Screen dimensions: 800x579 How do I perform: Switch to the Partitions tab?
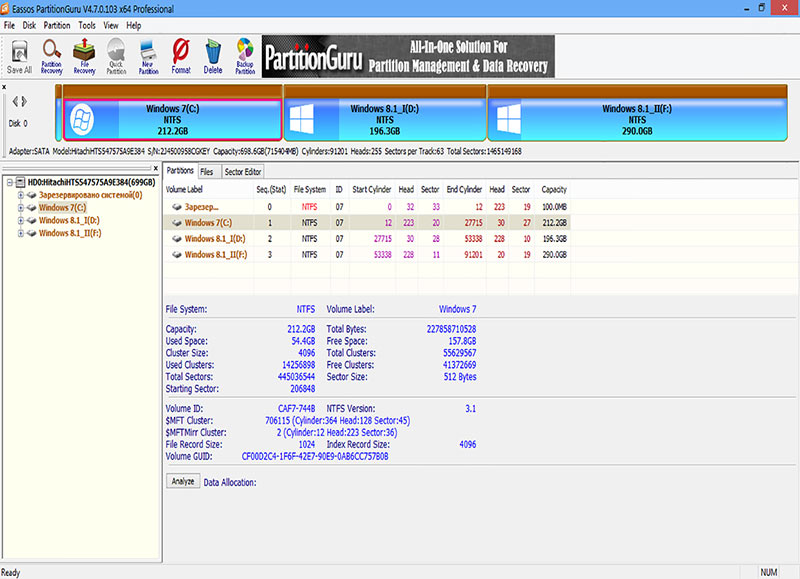click(x=180, y=171)
